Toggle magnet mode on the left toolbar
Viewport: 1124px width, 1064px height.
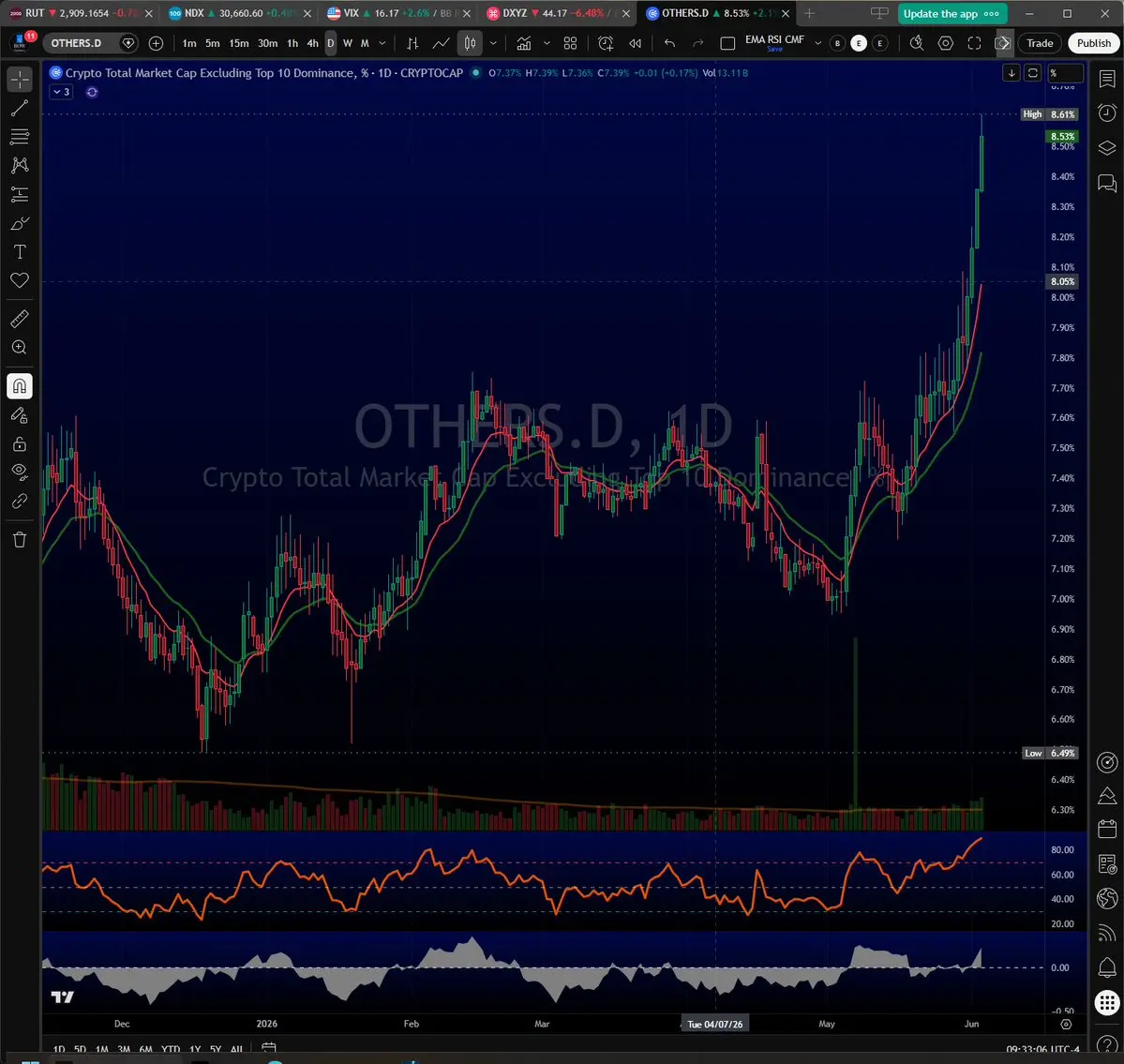tap(20, 386)
